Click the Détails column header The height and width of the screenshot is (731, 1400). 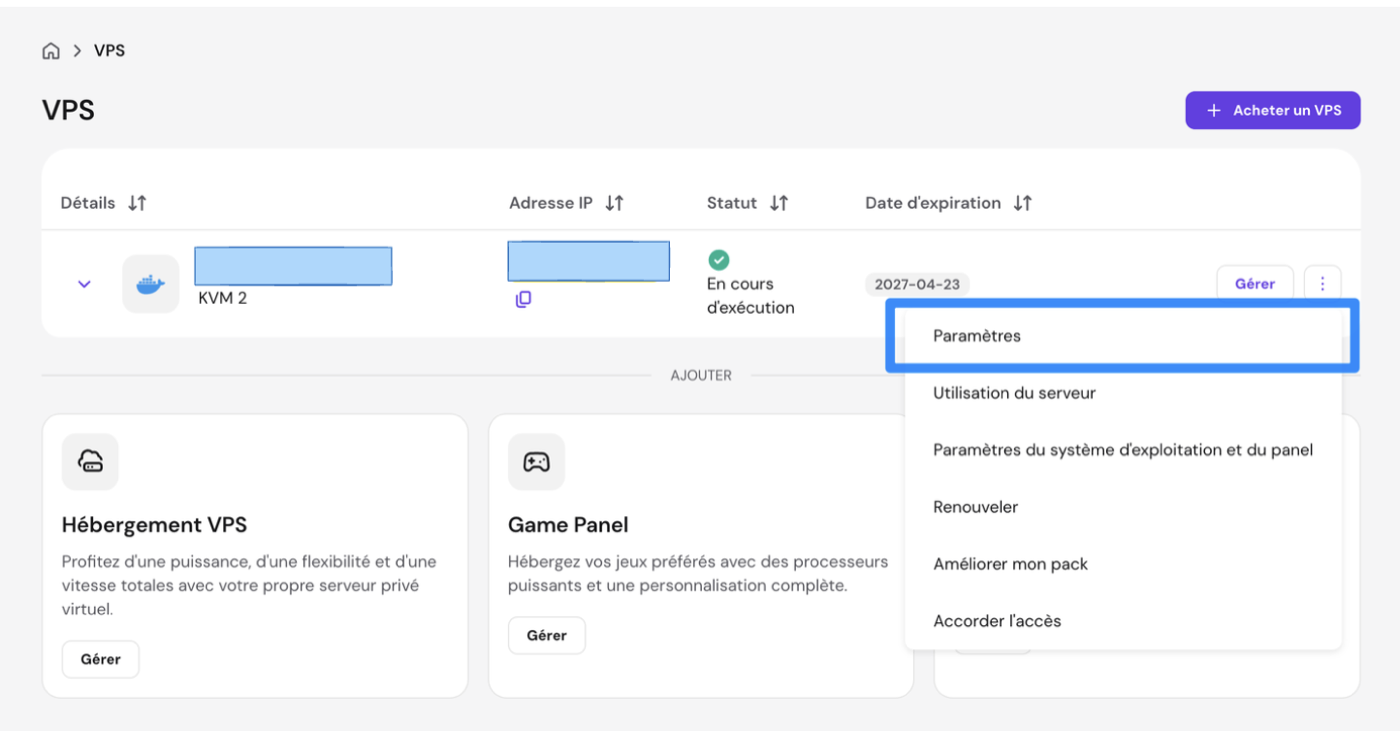pyautogui.click(x=88, y=203)
